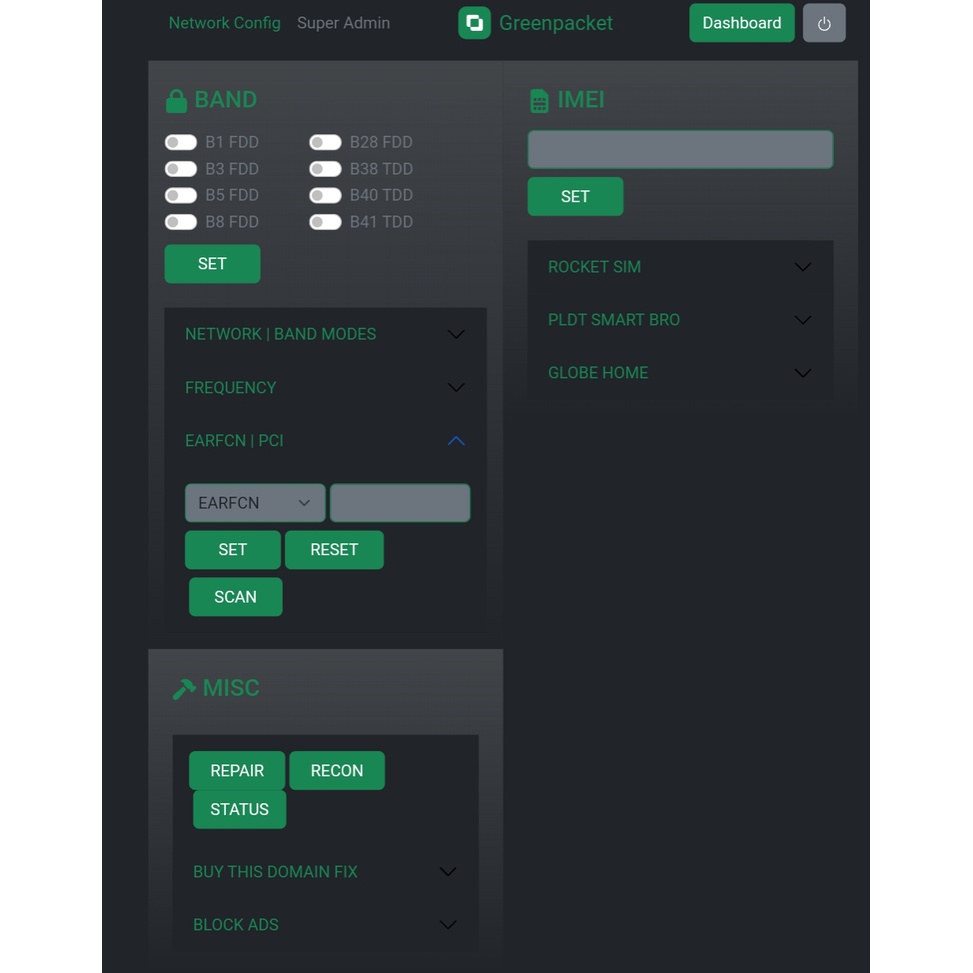Click the Greenpacket logo icon
The height and width of the screenshot is (973, 973).
tap(474, 23)
